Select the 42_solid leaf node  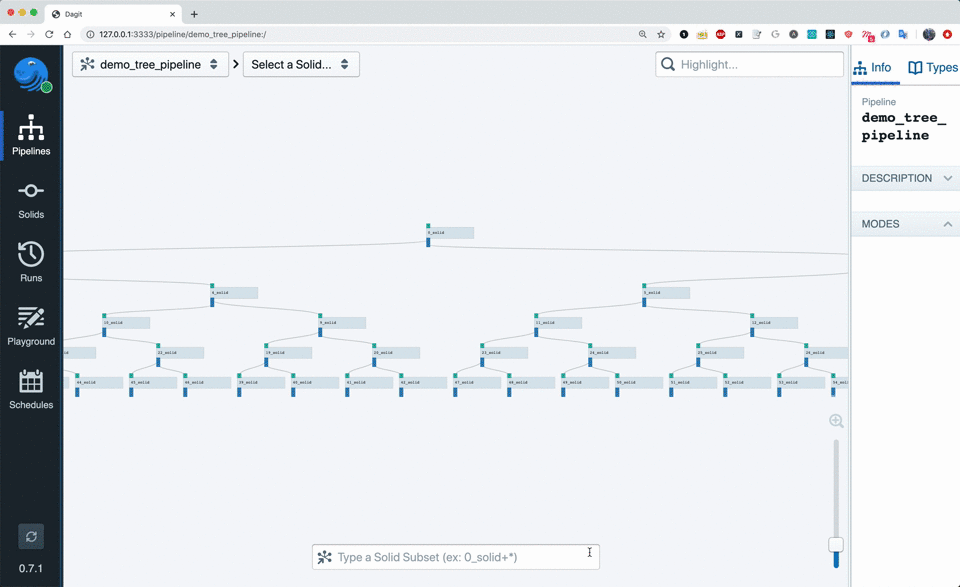pos(423,383)
